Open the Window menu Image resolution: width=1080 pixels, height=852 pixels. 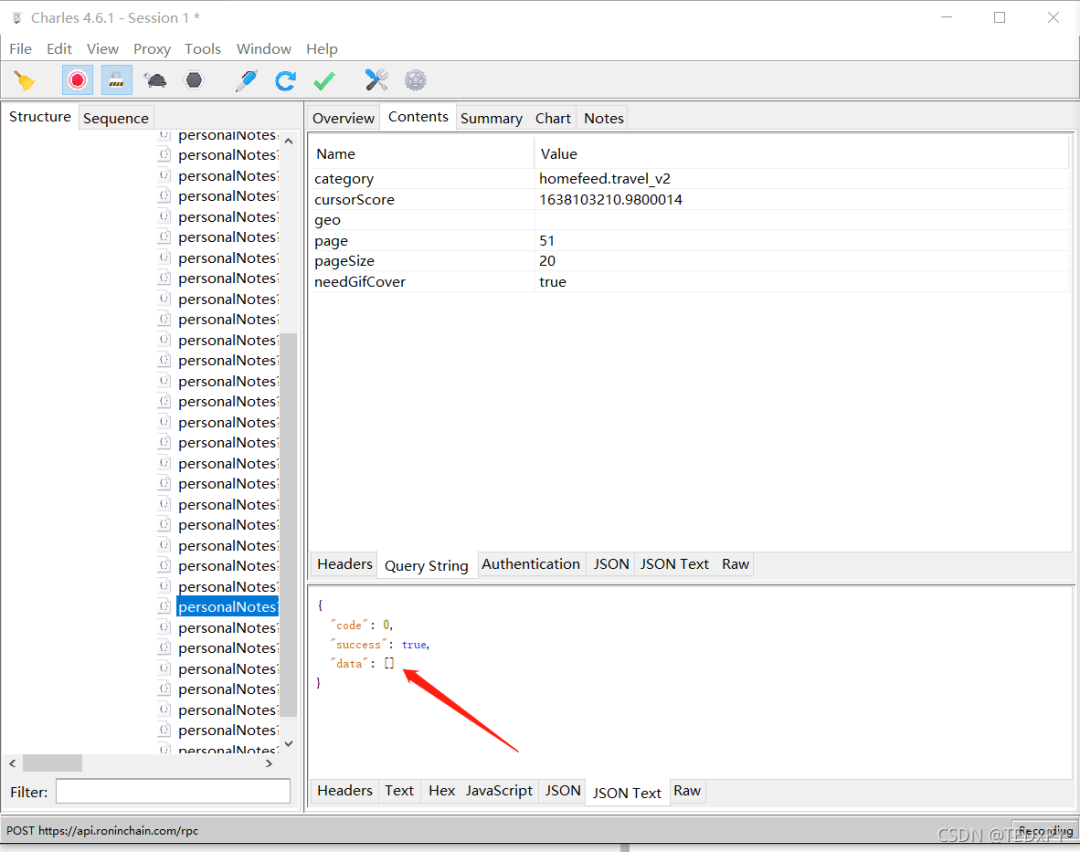click(264, 49)
